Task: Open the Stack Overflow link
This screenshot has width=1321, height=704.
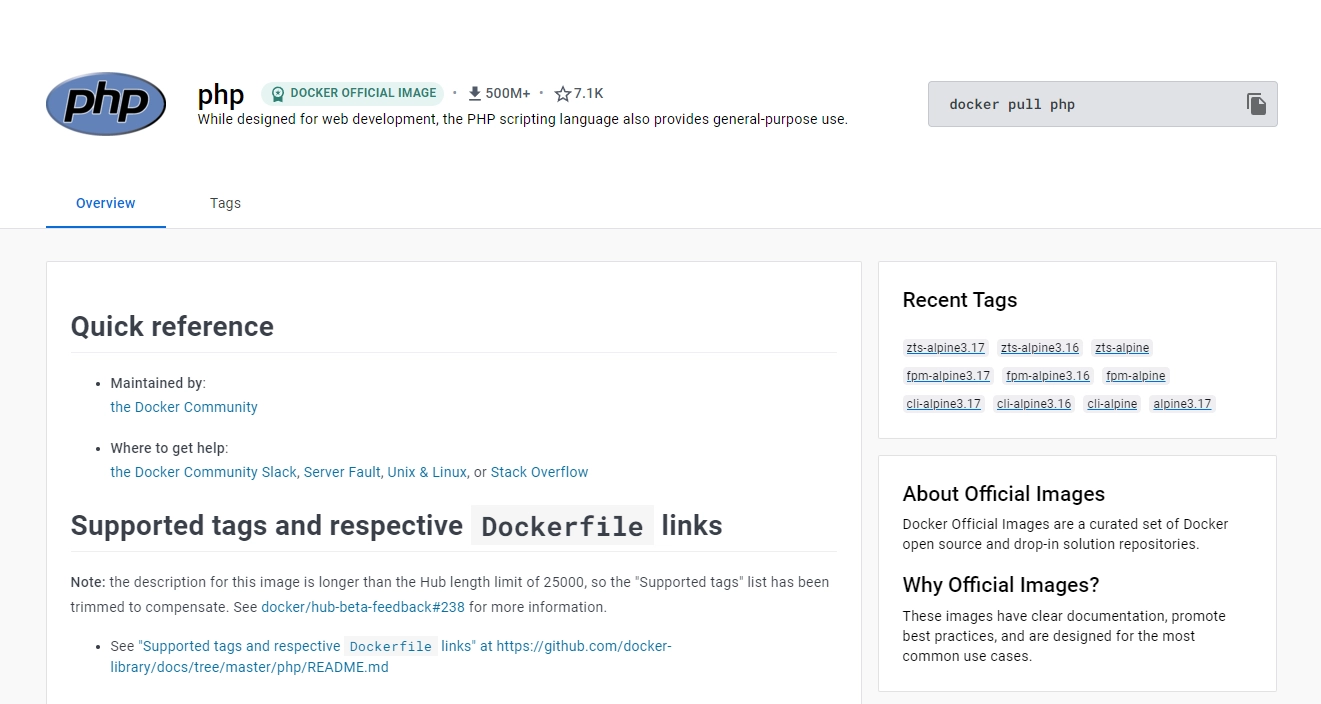Action: point(540,472)
